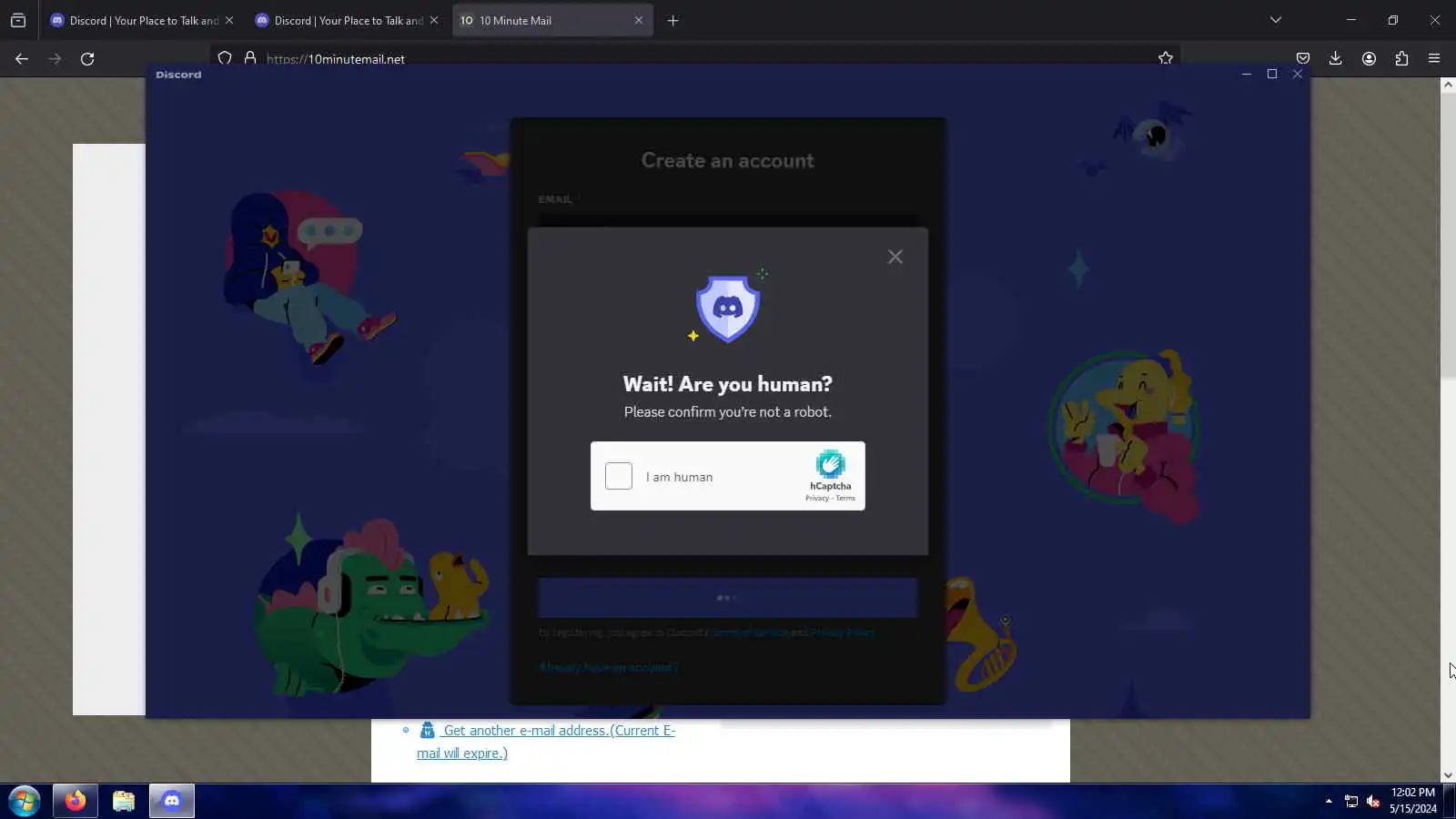Open Discord from the taskbar
Image resolution: width=1456 pixels, height=819 pixels.
[172, 801]
